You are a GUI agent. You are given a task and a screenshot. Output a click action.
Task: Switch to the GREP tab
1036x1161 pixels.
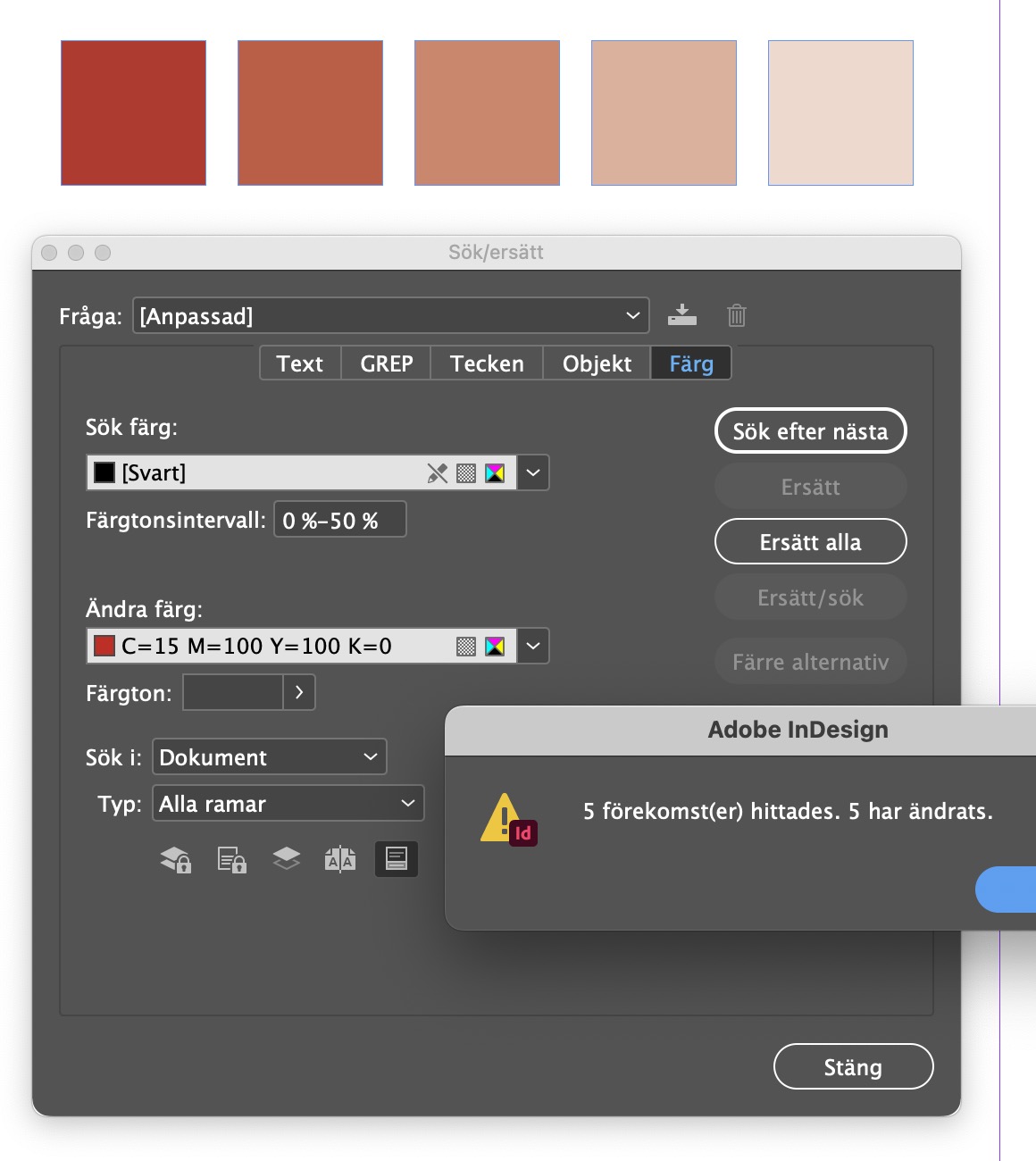click(x=385, y=363)
